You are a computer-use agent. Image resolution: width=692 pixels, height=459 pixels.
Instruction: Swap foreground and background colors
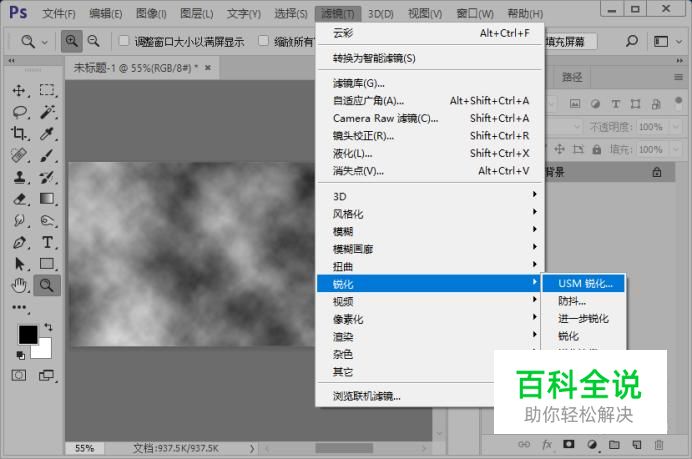[48, 327]
